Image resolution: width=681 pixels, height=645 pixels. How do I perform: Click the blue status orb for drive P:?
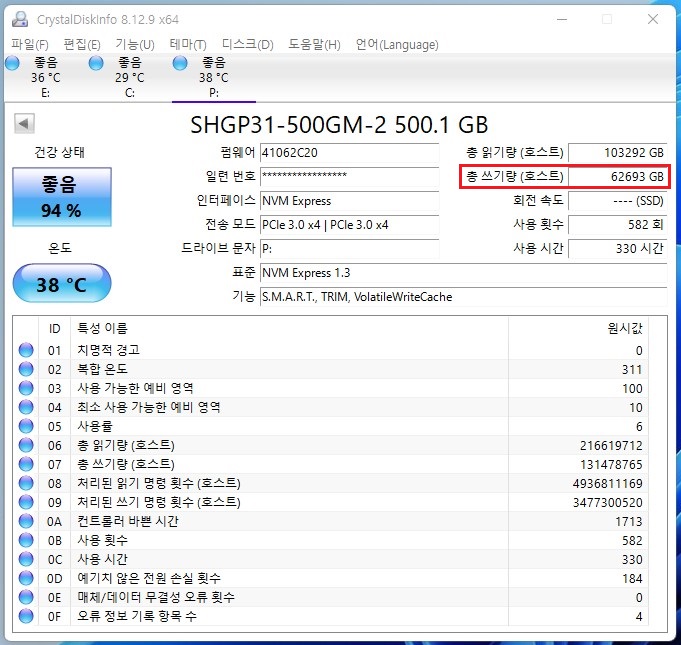[180, 63]
